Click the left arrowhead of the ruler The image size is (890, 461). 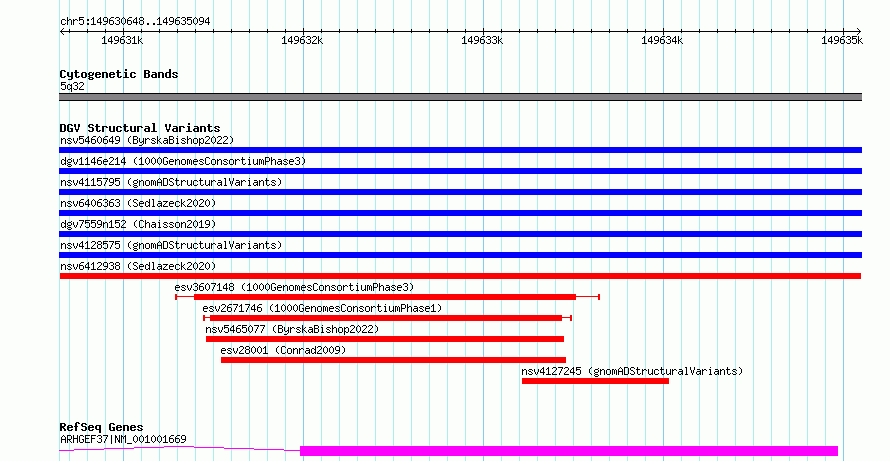62,32
